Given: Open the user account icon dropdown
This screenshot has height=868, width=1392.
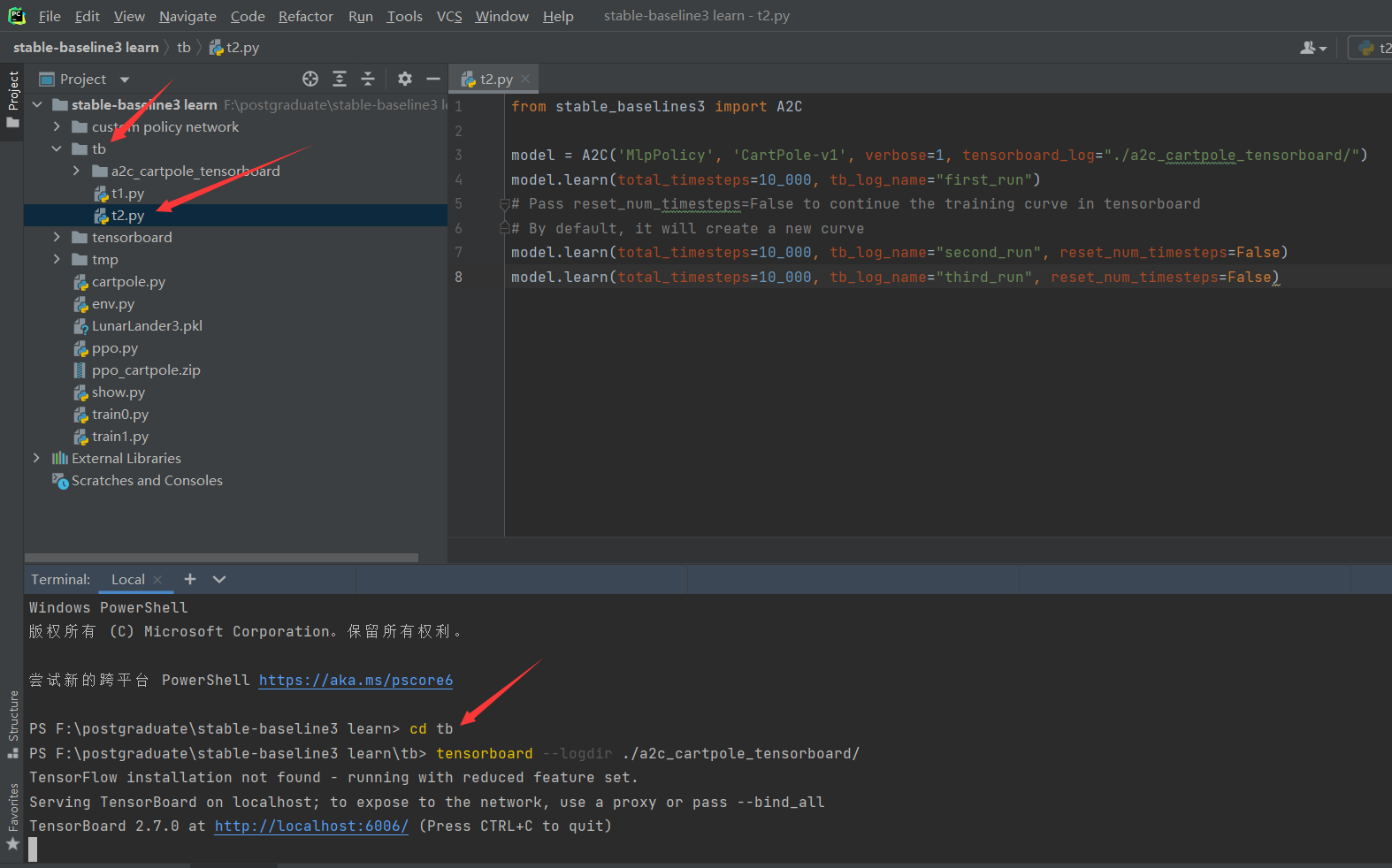Looking at the screenshot, I should 1313,48.
